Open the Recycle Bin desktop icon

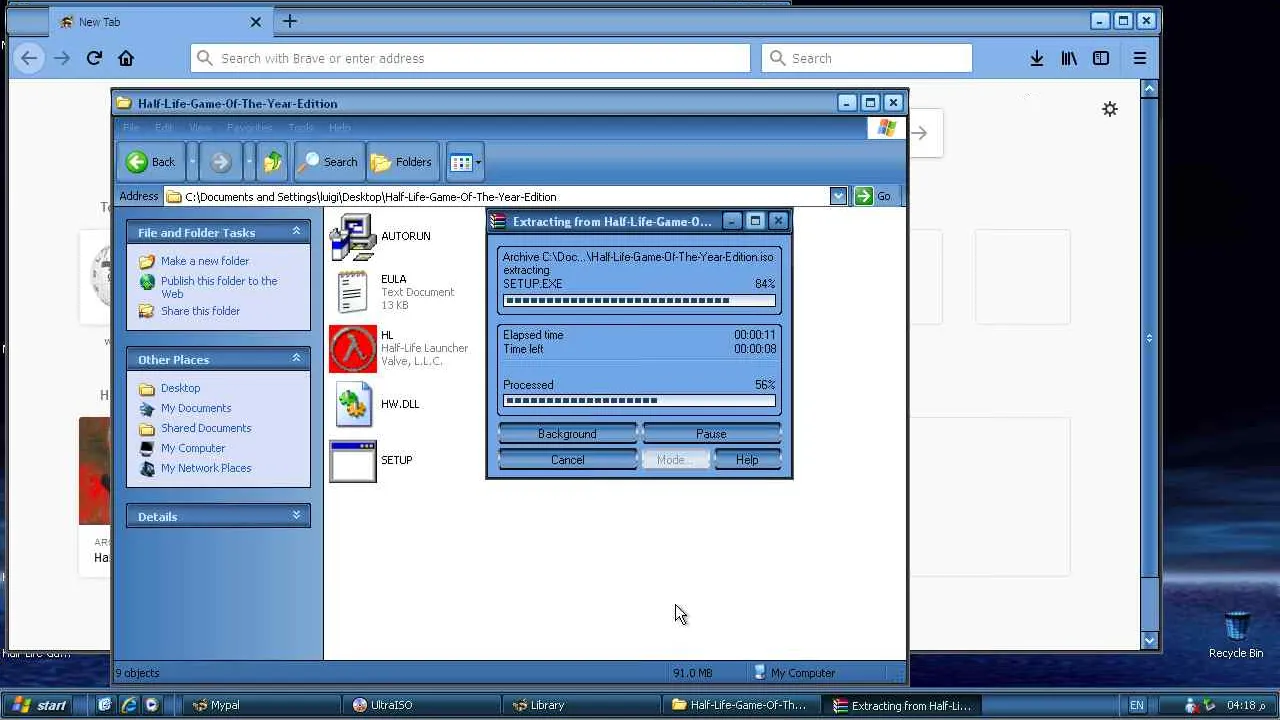click(x=1237, y=633)
